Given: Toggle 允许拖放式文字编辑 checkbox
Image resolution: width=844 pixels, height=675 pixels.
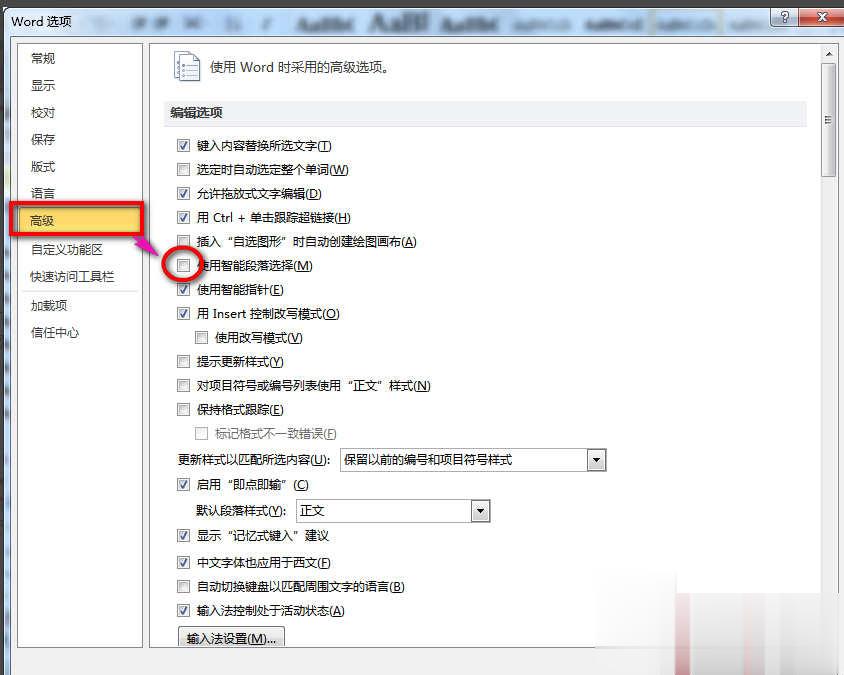Looking at the screenshot, I should 184,193.
